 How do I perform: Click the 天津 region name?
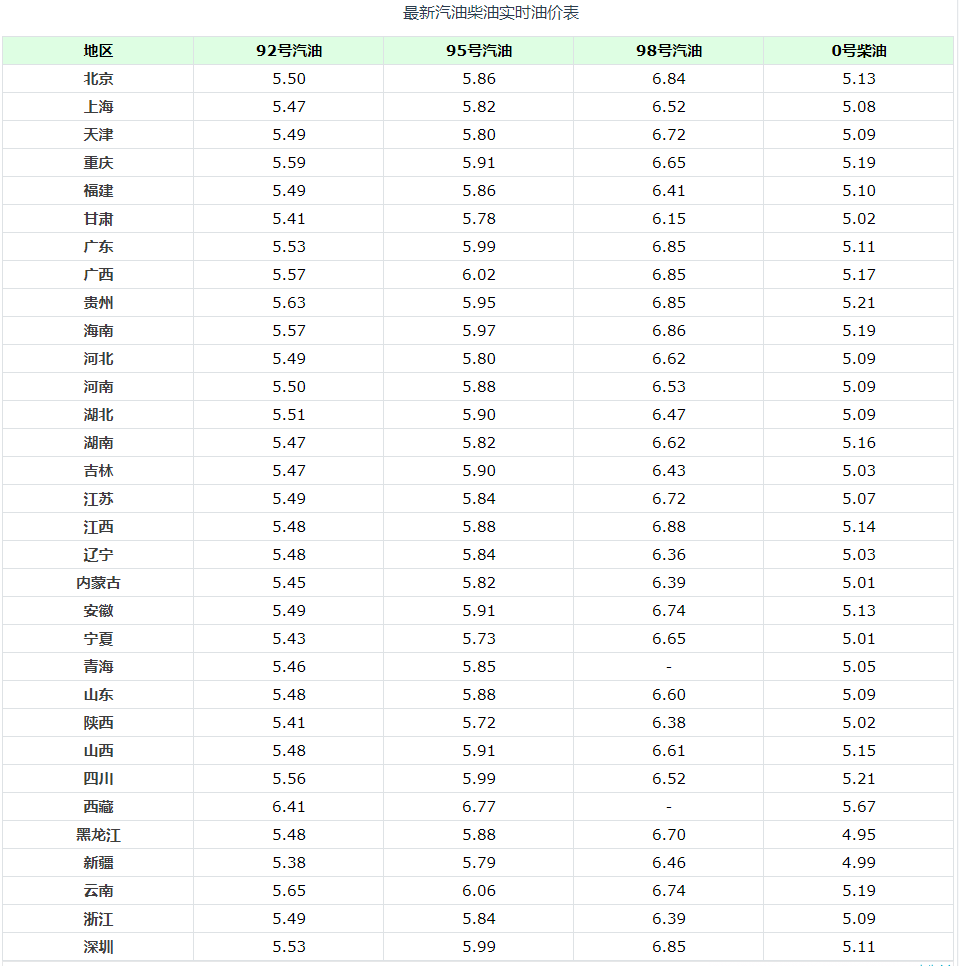[99, 134]
